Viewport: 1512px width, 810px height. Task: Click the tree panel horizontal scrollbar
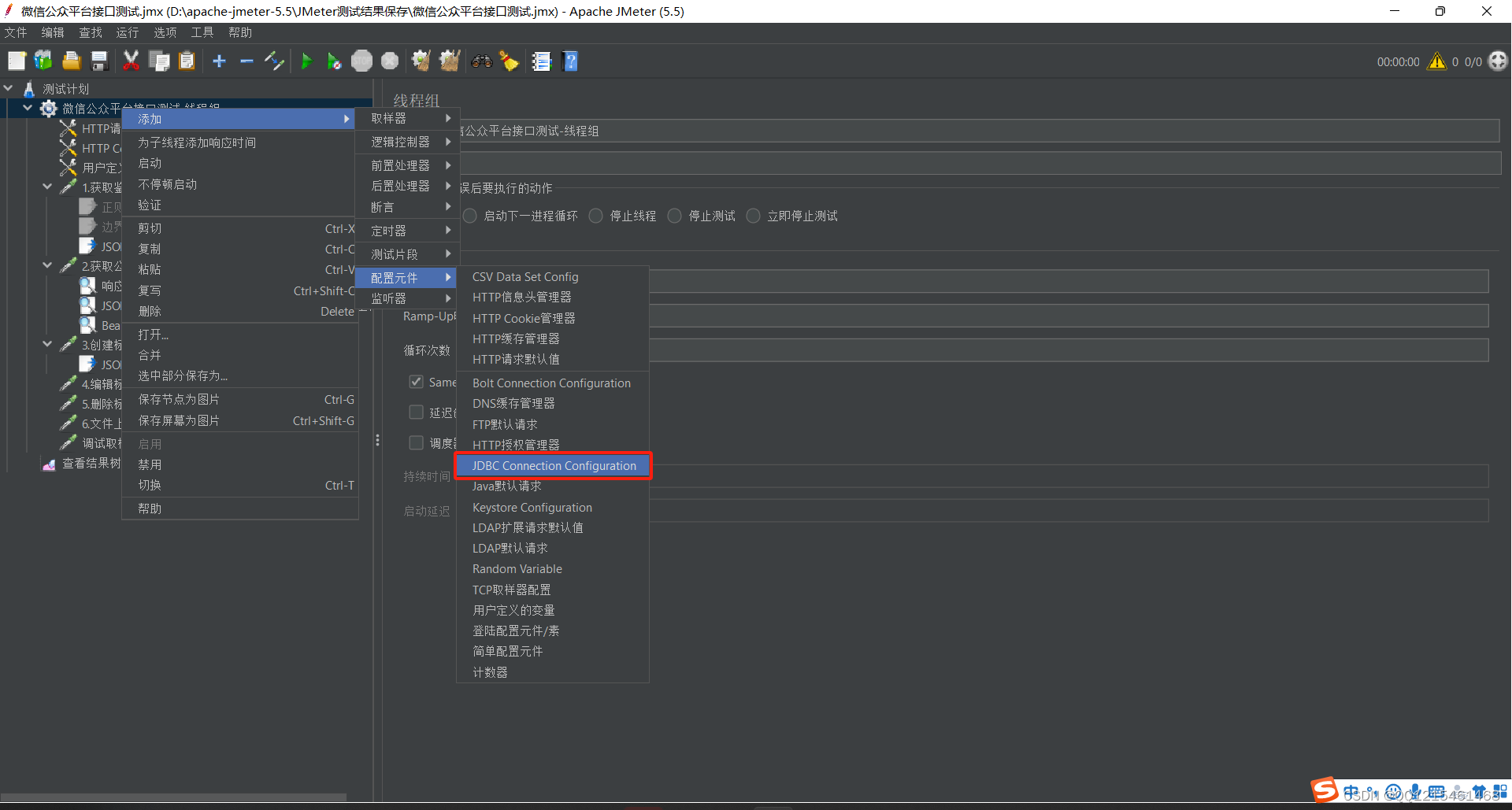(173, 797)
